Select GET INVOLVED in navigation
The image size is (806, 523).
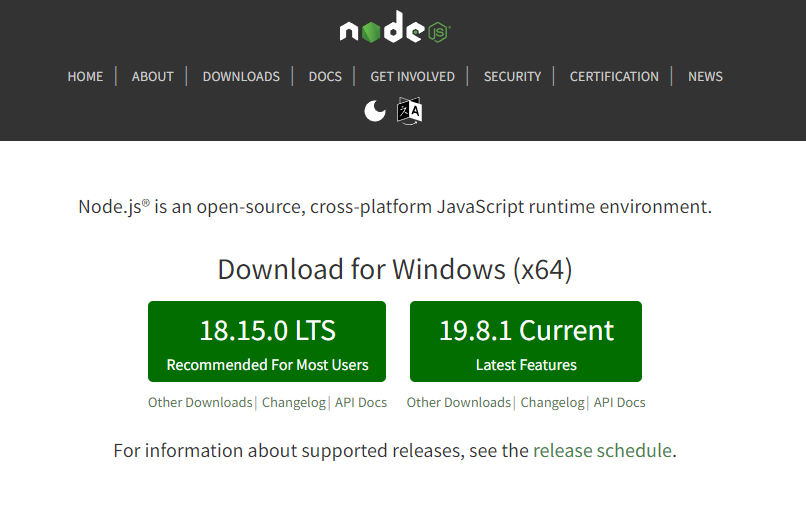(412, 77)
